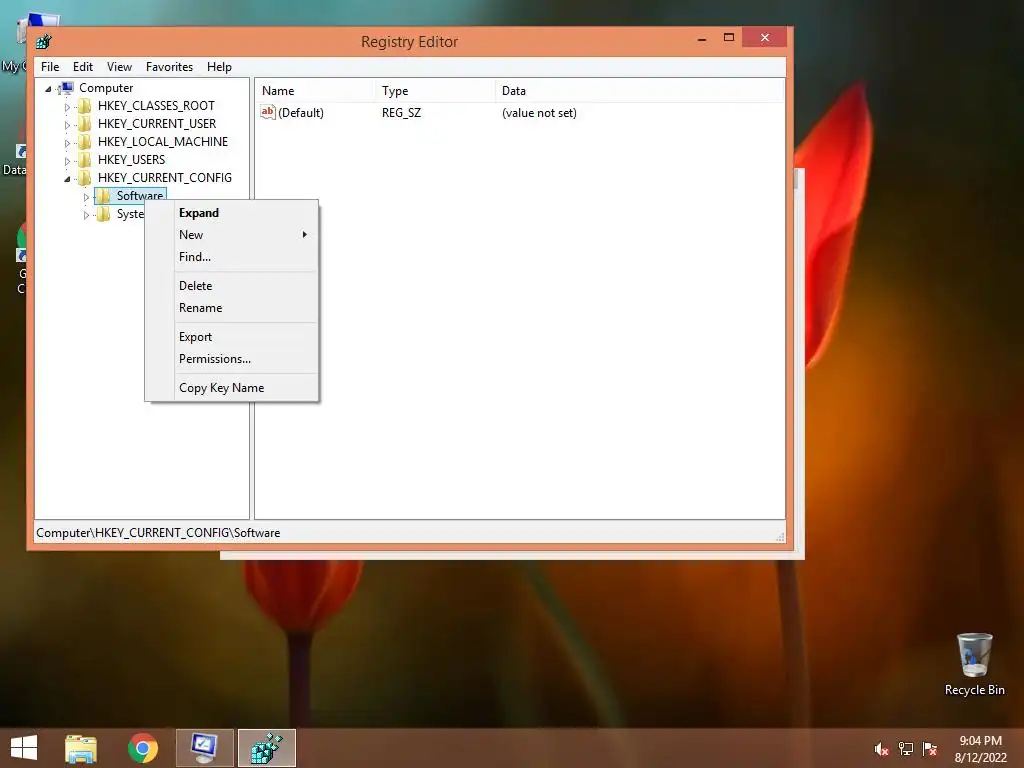Click the muted volume tray icon

882,749
